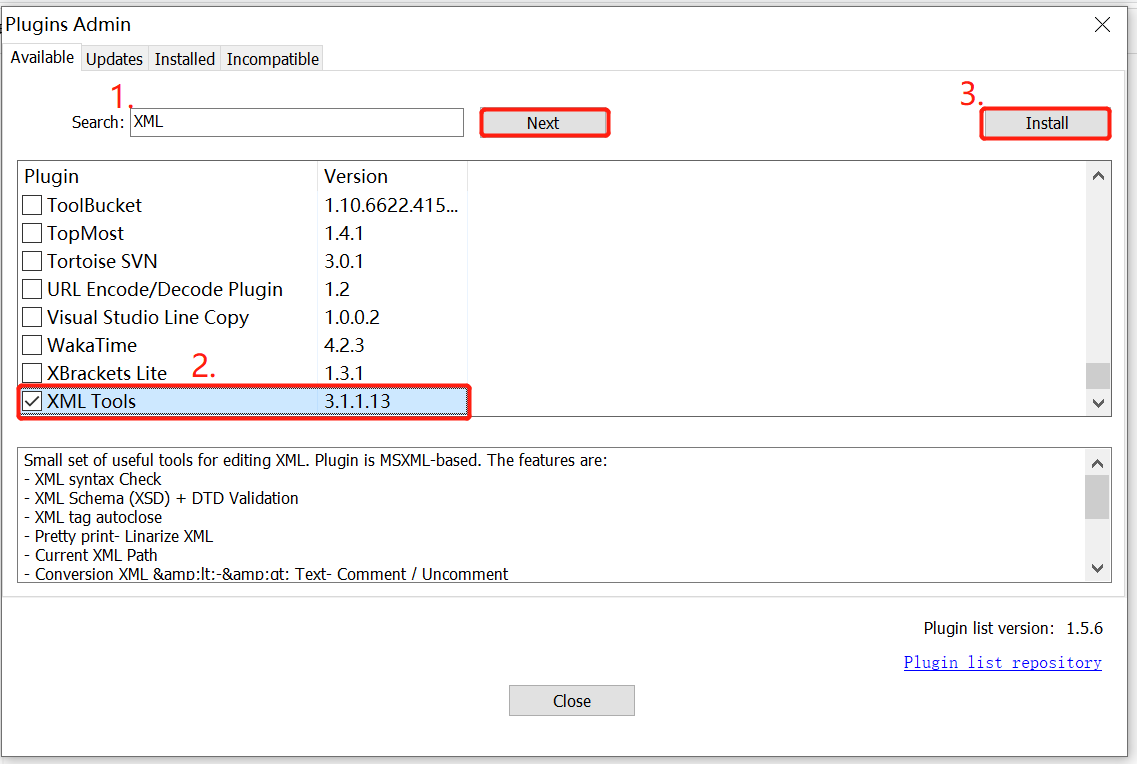Click the Install button

pyautogui.click(x=1045, y=122)
